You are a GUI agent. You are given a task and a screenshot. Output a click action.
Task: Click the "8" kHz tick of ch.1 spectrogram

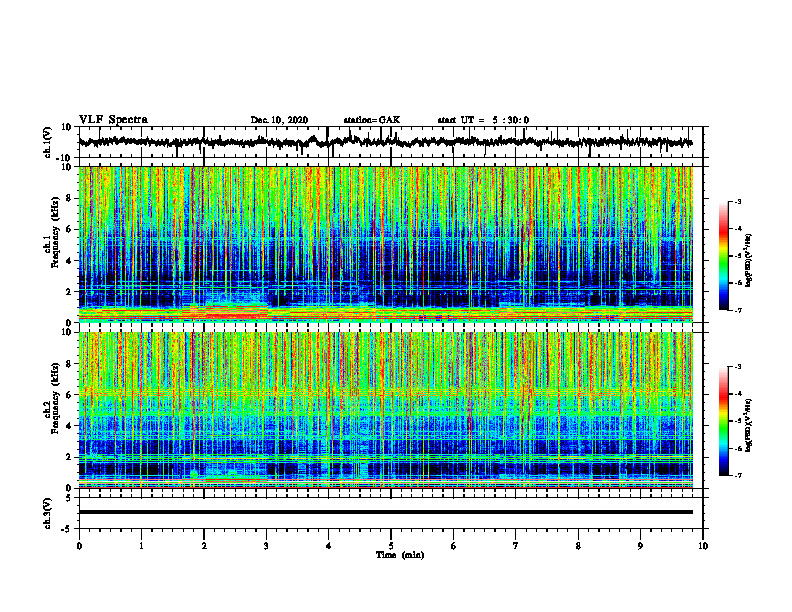tap(71, 198)
